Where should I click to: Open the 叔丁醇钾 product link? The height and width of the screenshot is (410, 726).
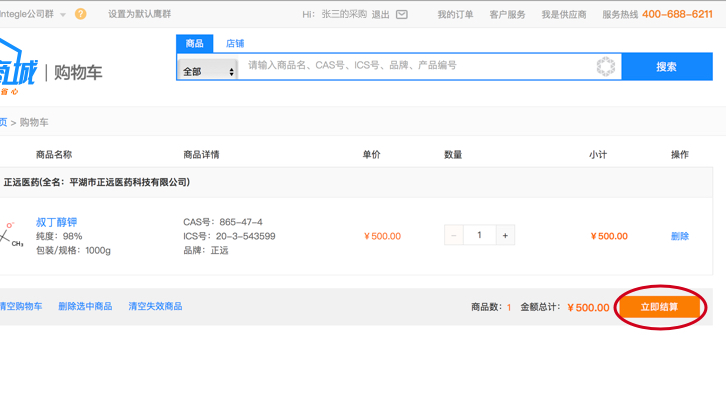pos(56,222)
